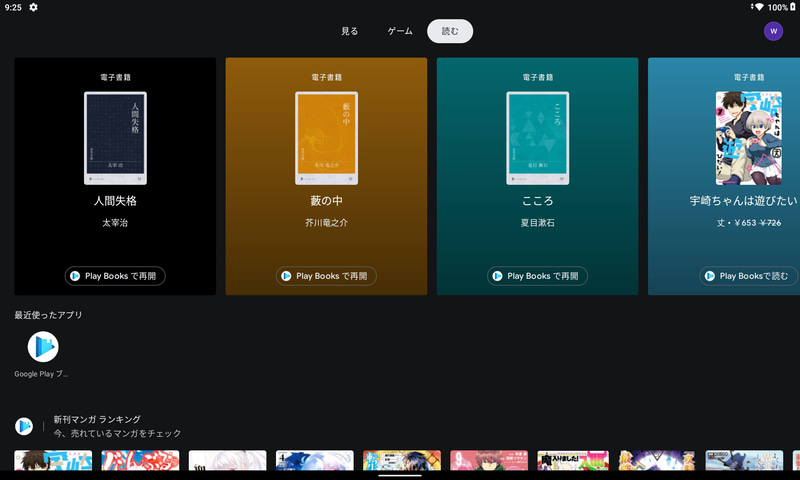
Task: Open the seventh manga ranking thumbnail
Action: (x=573, y=460)
